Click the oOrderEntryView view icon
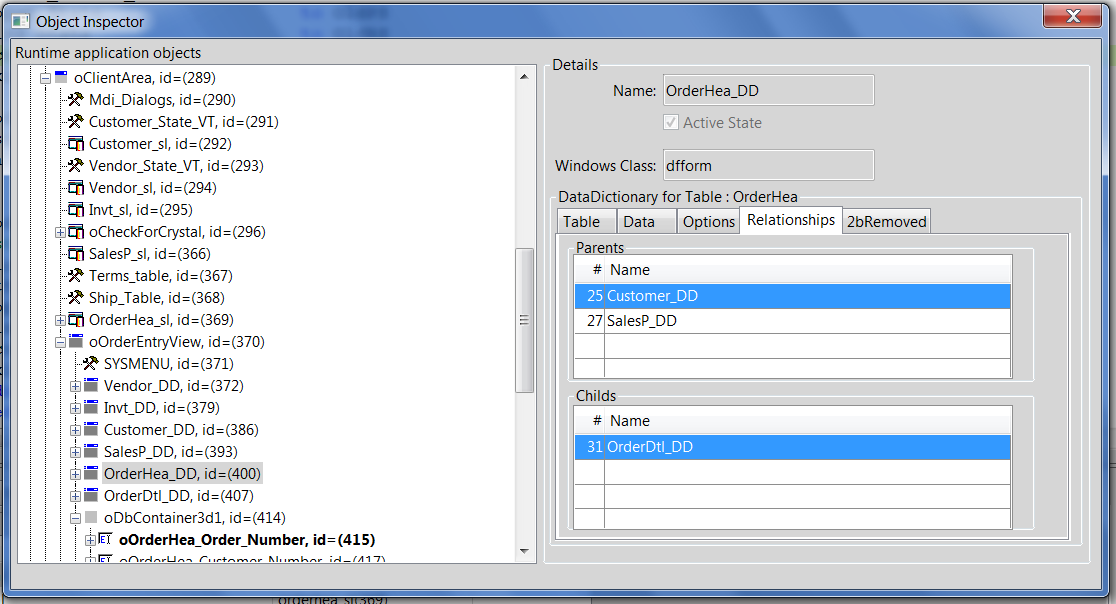This screenshot has height=604, width=1116. [x=75, y=342]
